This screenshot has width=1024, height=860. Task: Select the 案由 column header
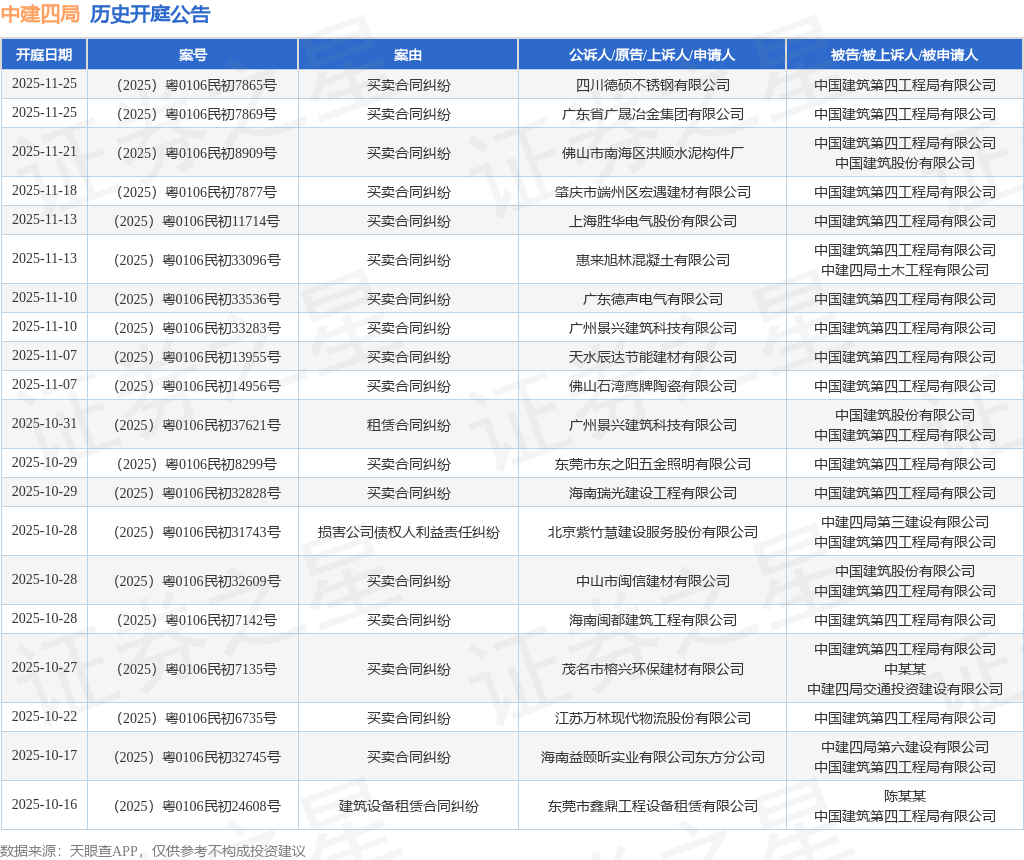[x=408, y=55]
